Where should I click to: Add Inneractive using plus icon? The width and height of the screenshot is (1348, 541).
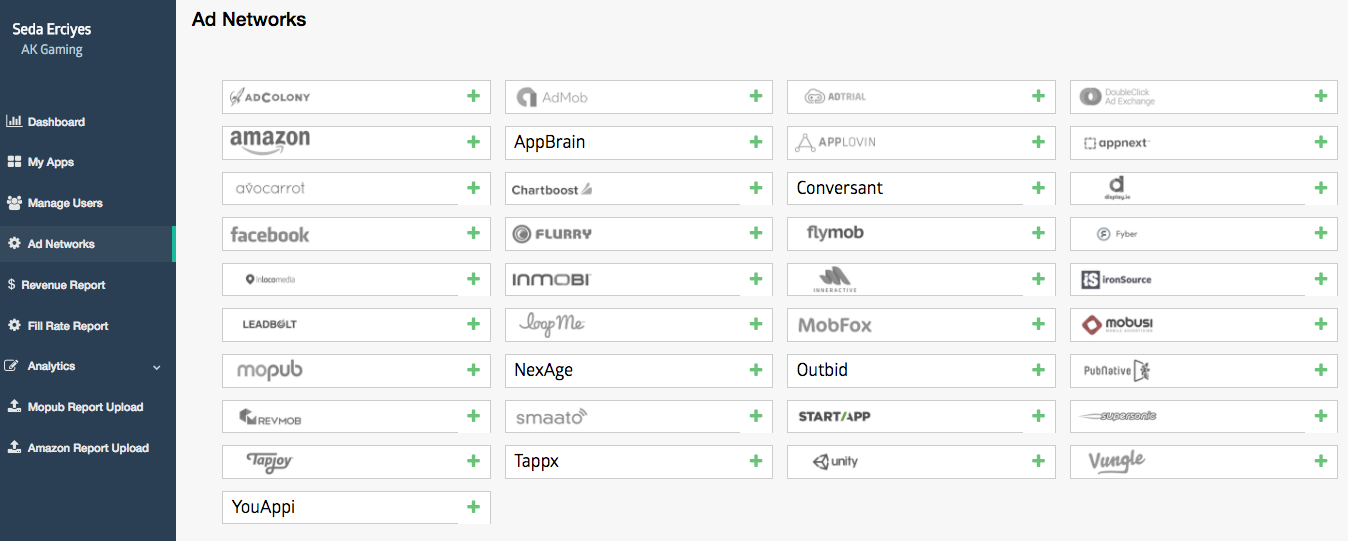[x=1038, y=279]
